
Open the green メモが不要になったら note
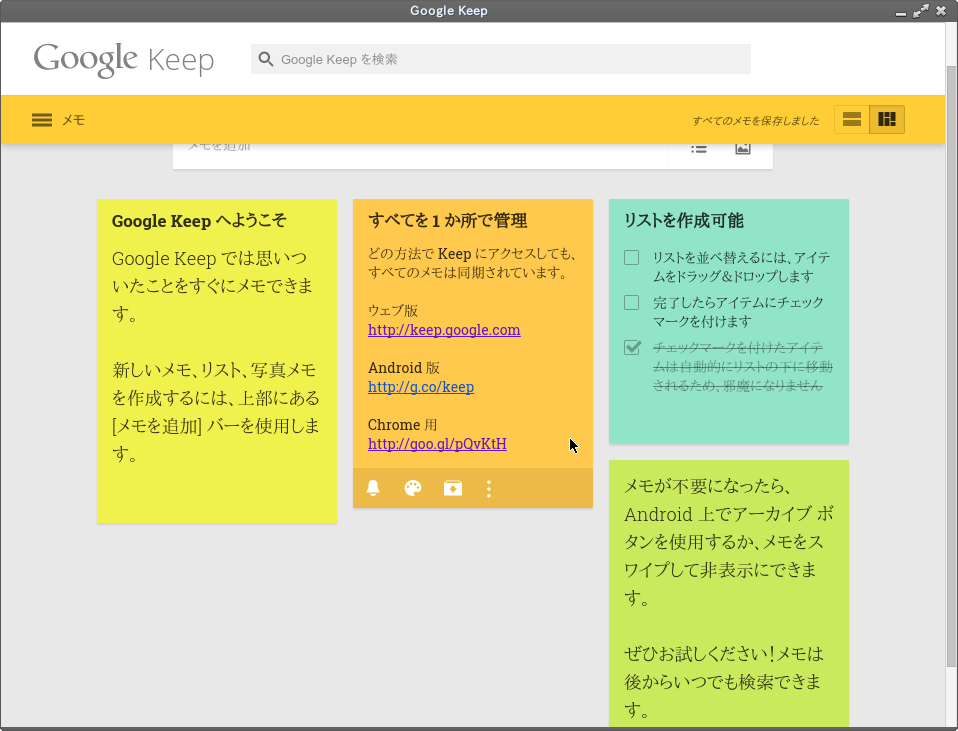click(x=729, y=593)
